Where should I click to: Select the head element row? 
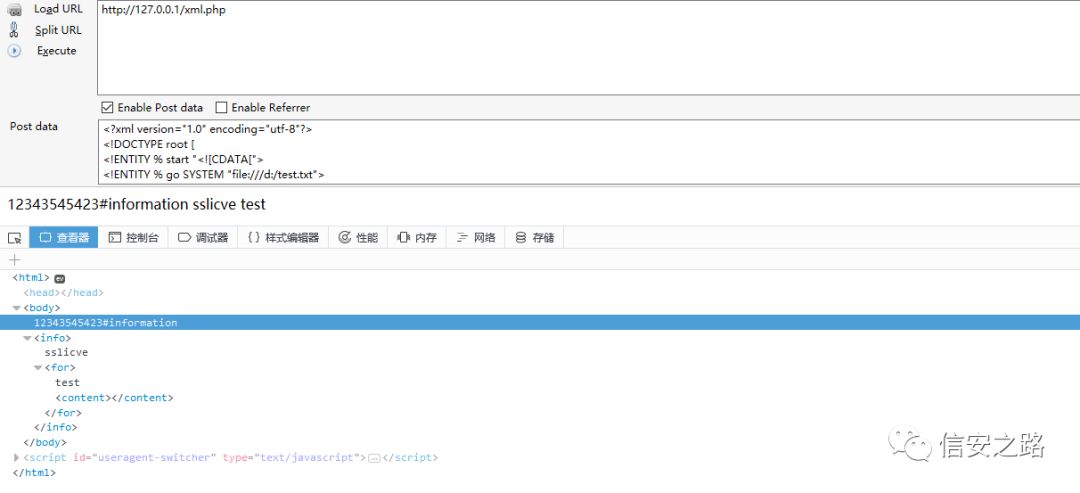click(x=63, y=293)
